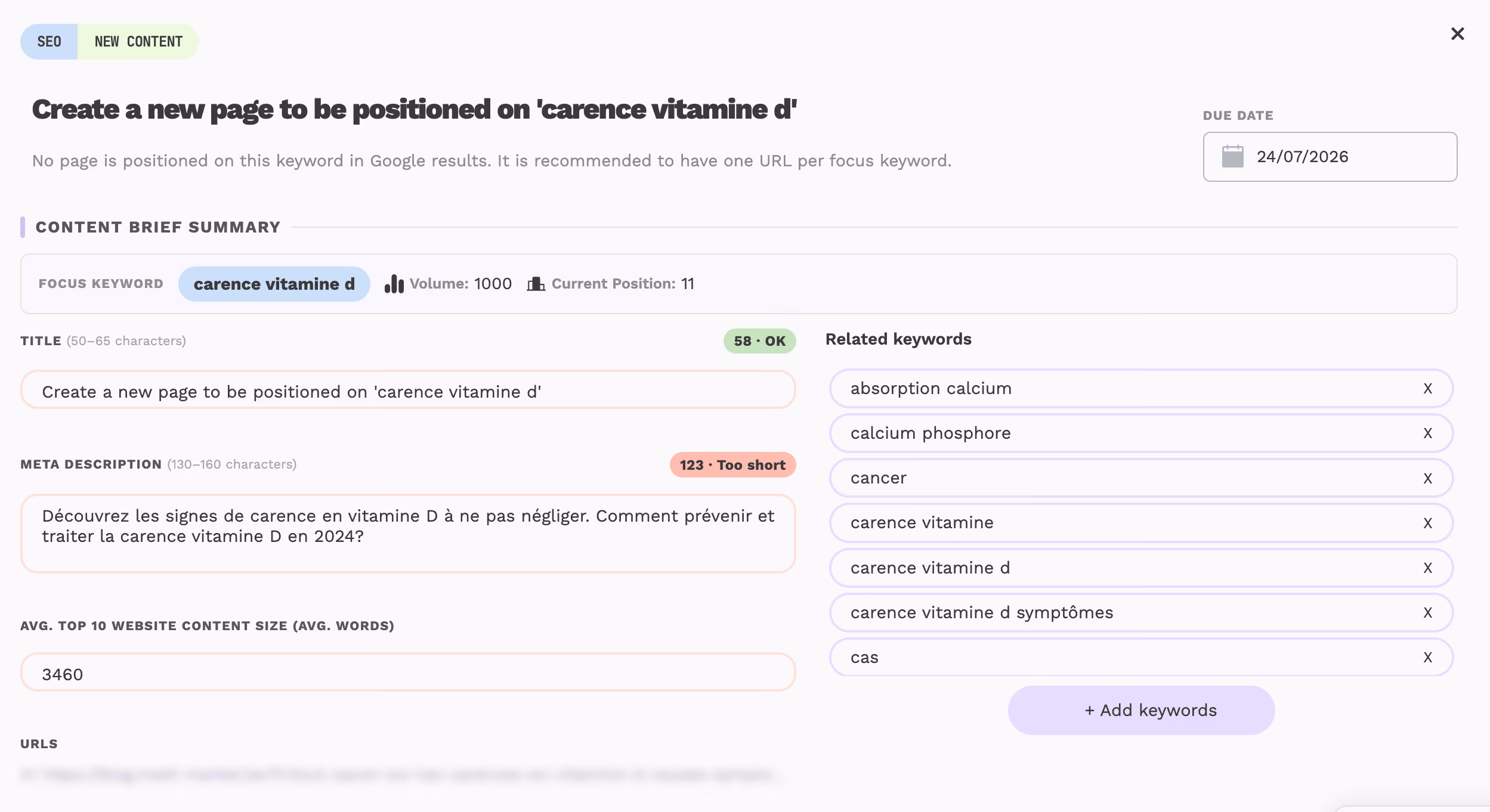Edit the average content size field
Screen dimensions: 1490x812
pyautogui.click(x=408, y=672)
